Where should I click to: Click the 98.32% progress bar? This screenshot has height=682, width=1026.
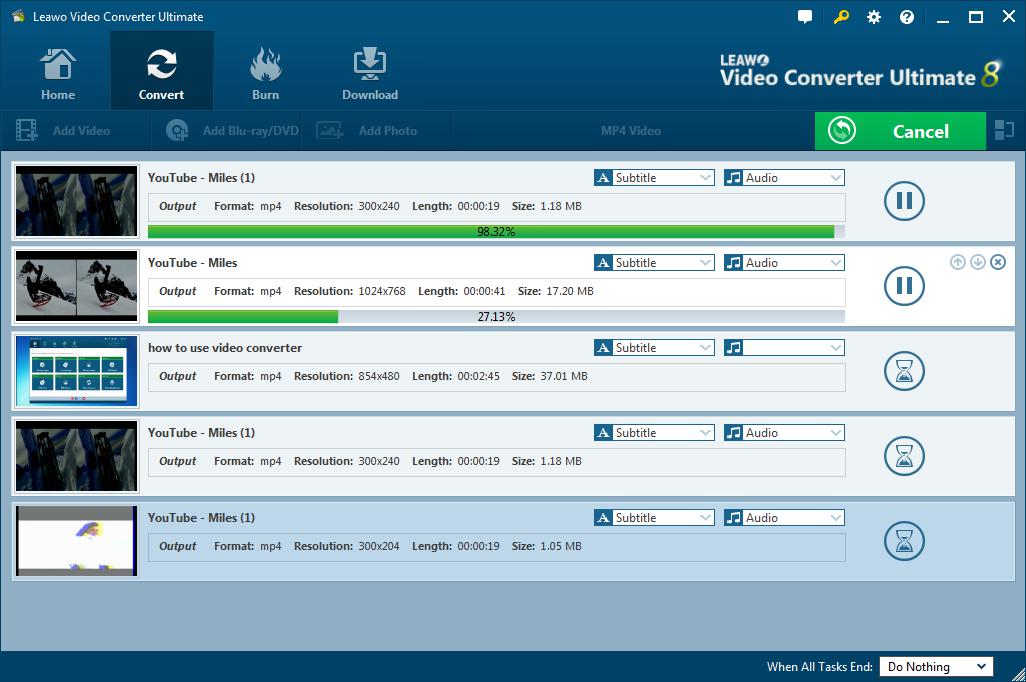click(x=496, y=231)
